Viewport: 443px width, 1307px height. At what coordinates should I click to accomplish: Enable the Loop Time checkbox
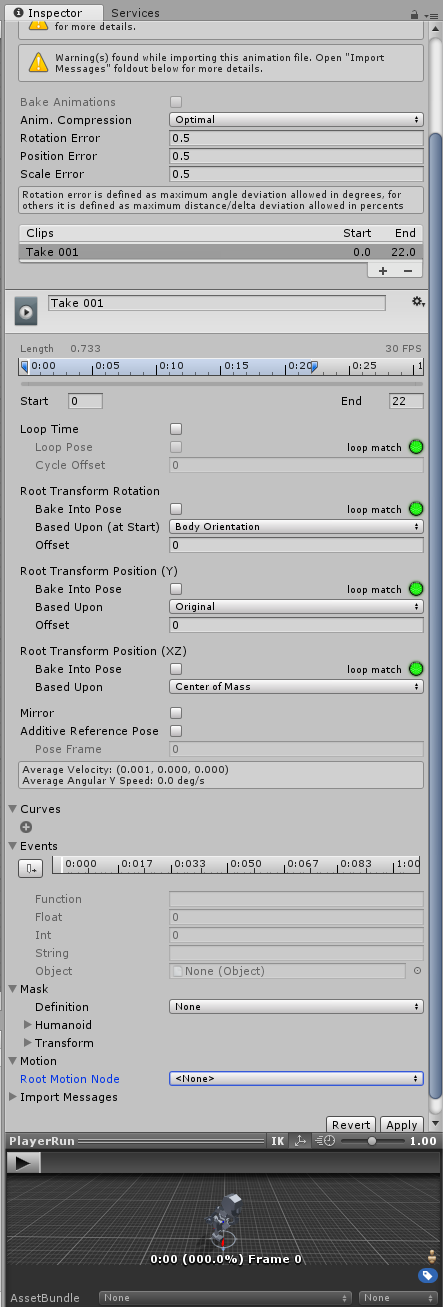click(176, 429)
